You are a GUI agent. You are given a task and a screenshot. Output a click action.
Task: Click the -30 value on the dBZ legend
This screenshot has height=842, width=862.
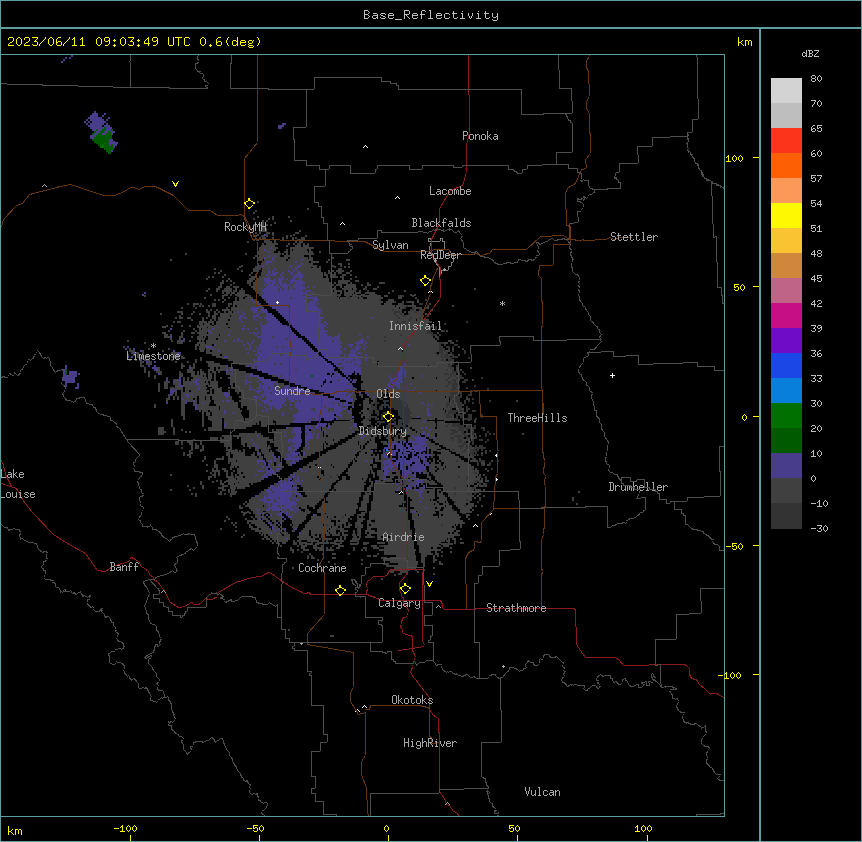819,528
